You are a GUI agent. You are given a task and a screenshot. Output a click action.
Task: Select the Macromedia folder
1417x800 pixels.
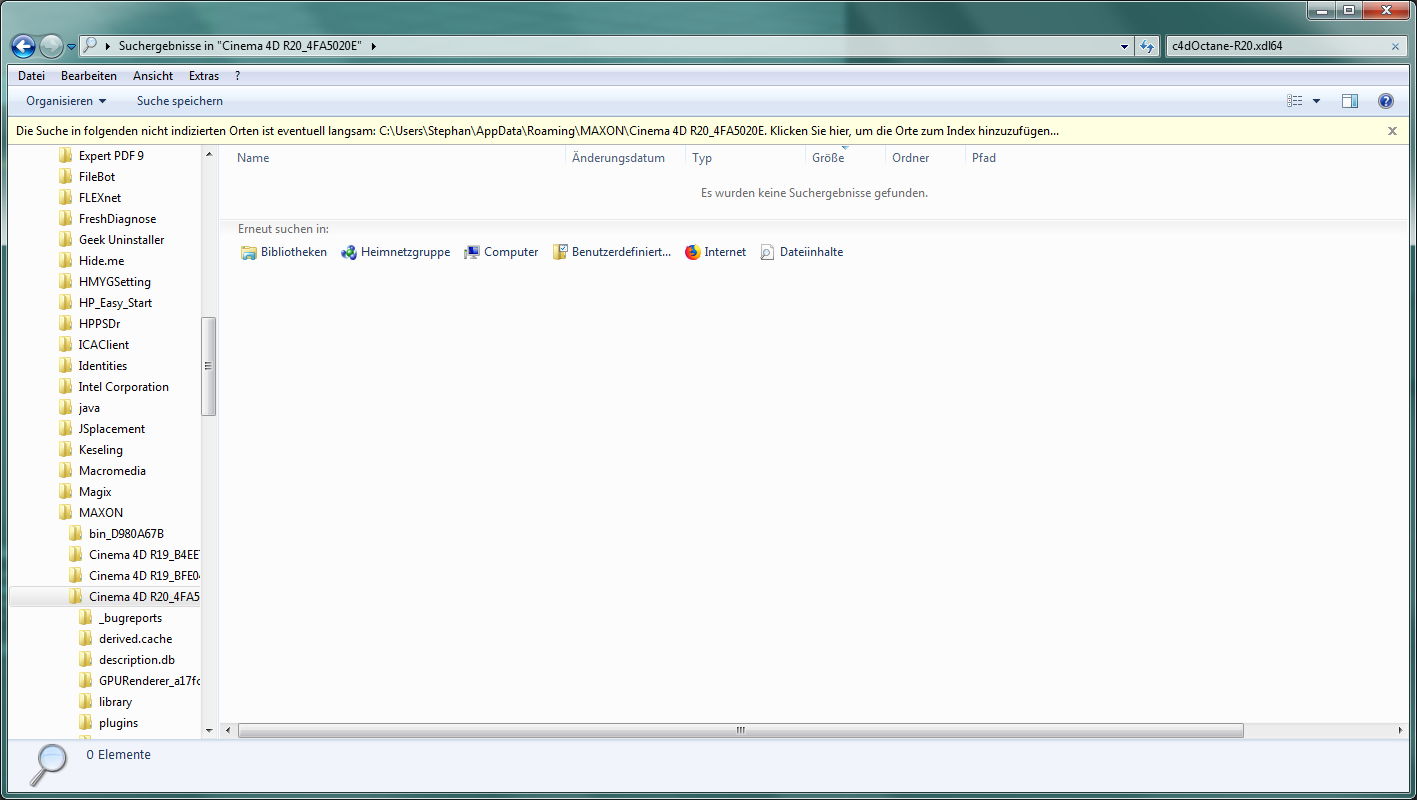(112, 471)
